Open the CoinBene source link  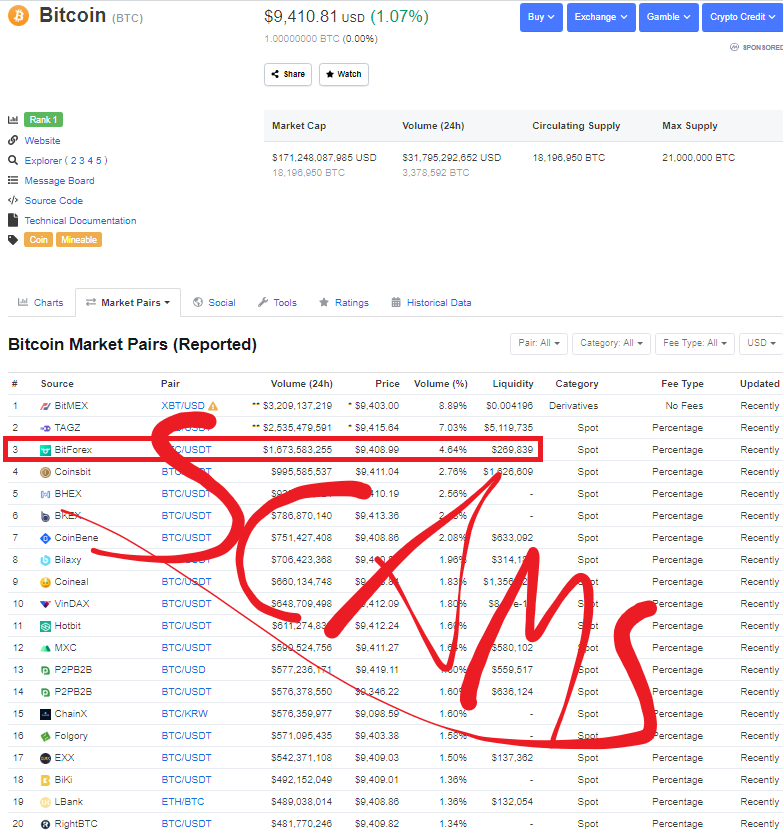(x=77, y=538)
